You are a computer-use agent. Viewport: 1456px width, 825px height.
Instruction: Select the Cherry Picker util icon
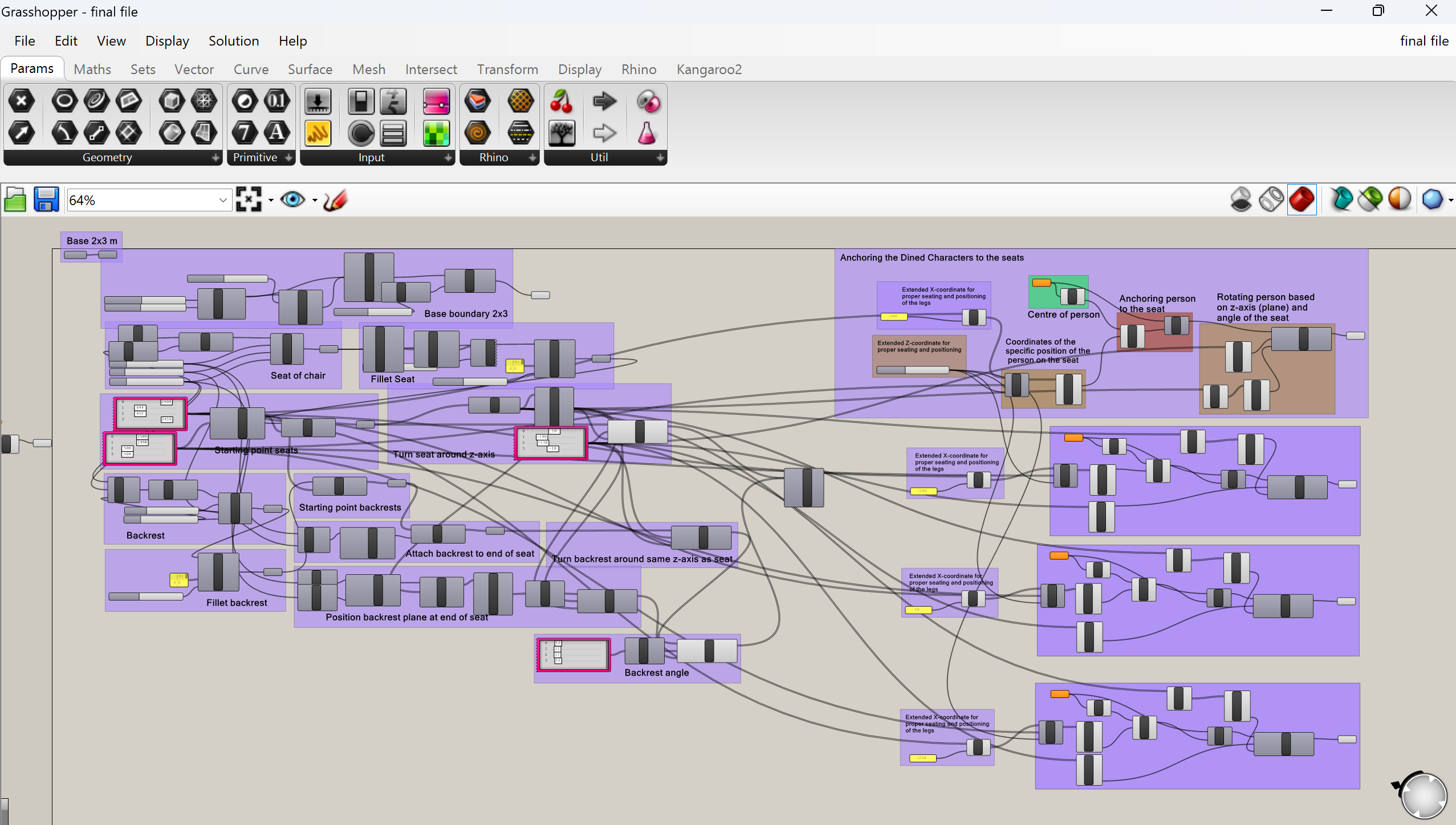[x=562, y=101]
